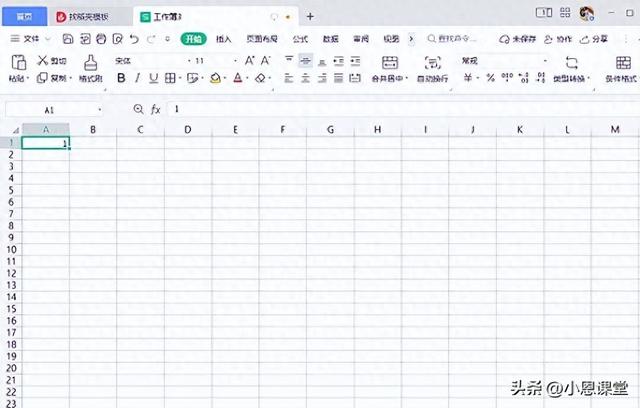The image size is (640, 408).
Task: Apply percent style format
Action: tap(491, 78)
